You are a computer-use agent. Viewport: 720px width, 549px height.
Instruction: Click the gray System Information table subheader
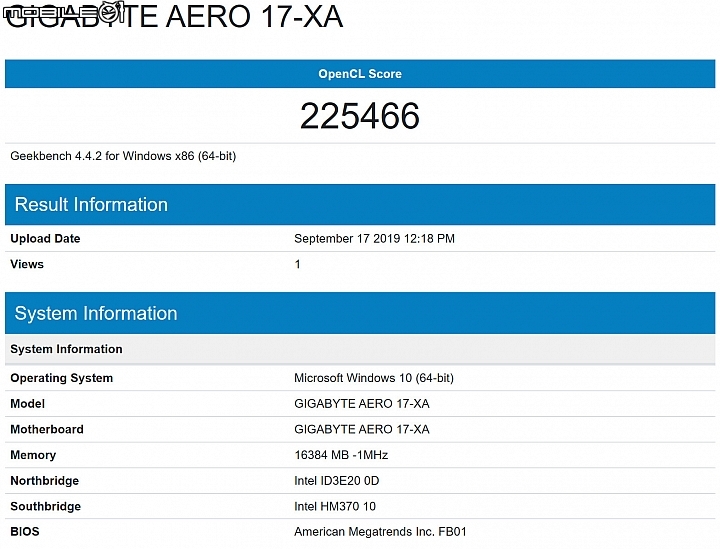pyautogui.click(x=67, y=349)
